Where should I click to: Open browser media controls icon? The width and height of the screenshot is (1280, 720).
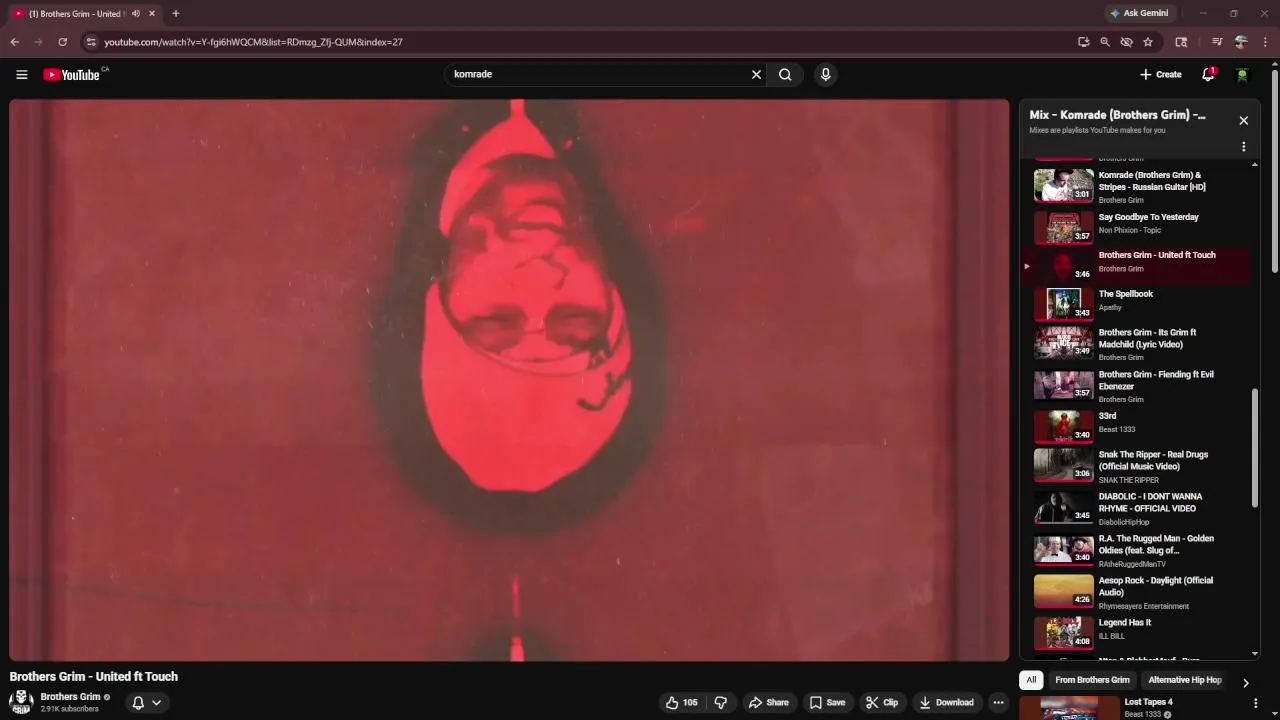[1217, 42]
